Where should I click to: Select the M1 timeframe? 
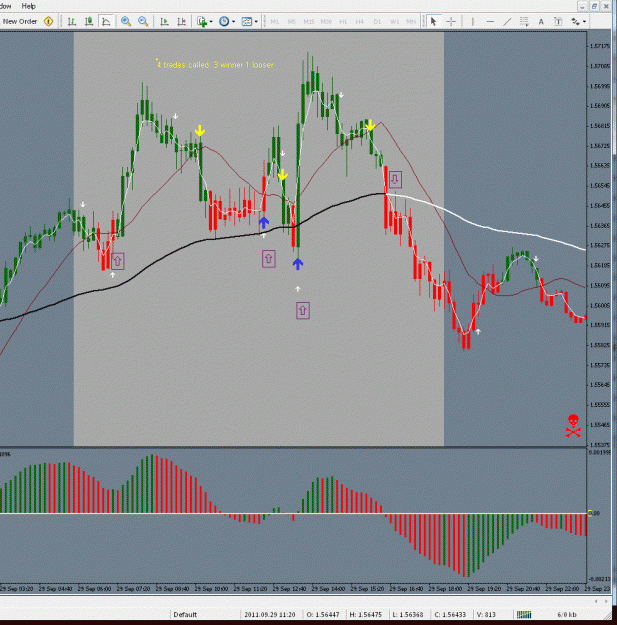(x=275, y=22)
